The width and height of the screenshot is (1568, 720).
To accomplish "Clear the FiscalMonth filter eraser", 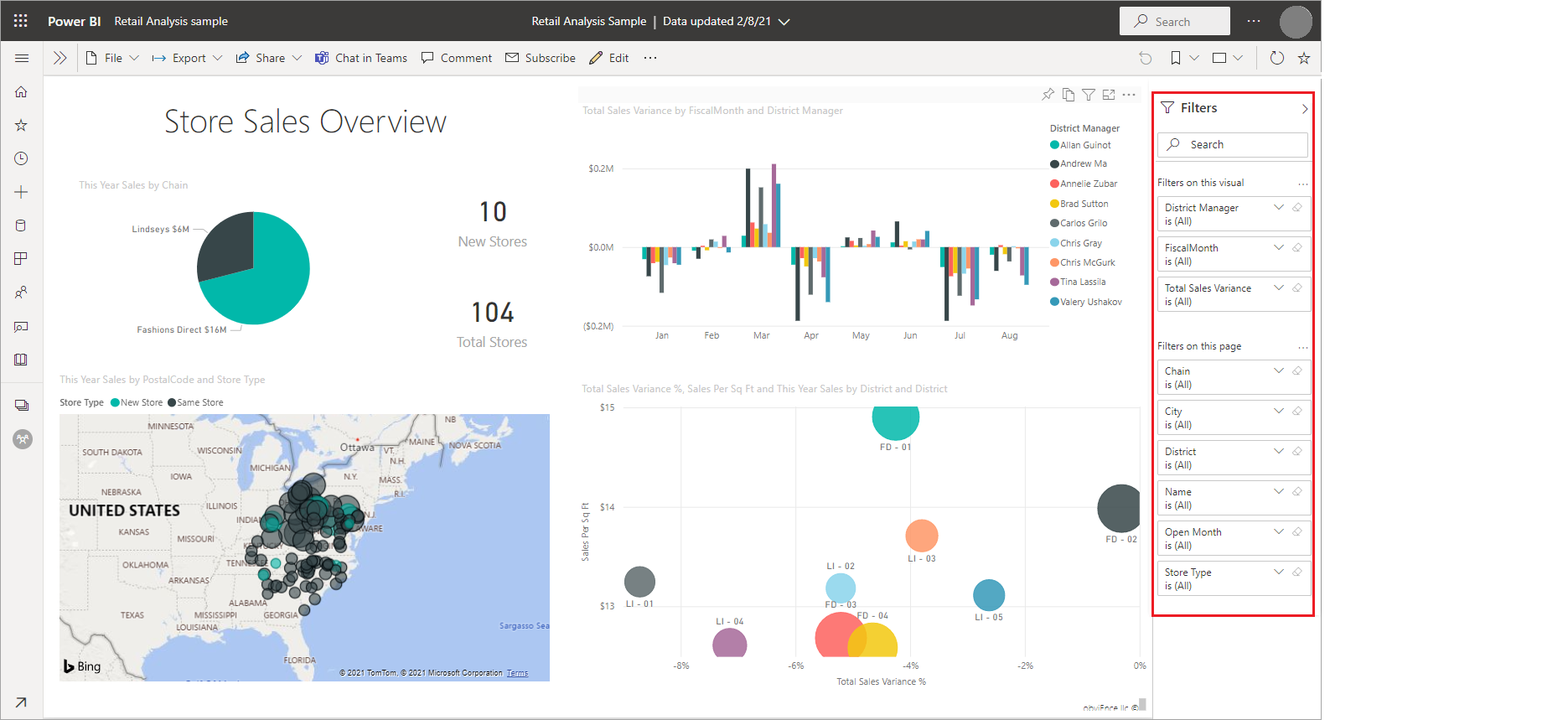I will click(x=1297, y=247).
